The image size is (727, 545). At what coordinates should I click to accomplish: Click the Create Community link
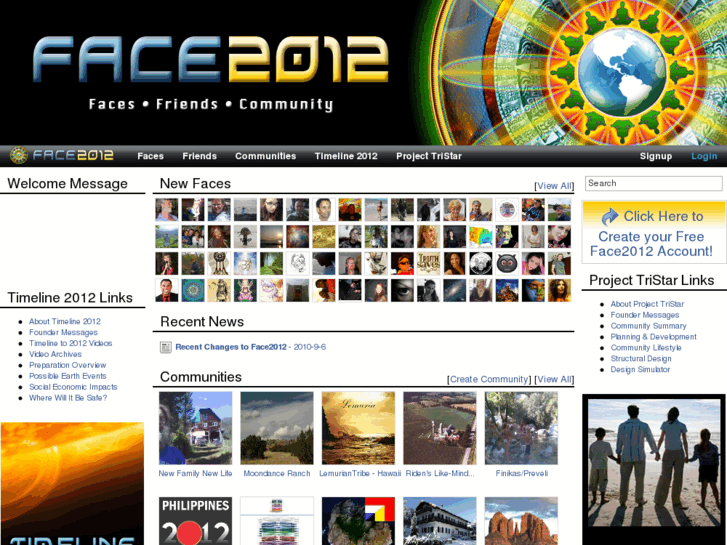(489, 379)
